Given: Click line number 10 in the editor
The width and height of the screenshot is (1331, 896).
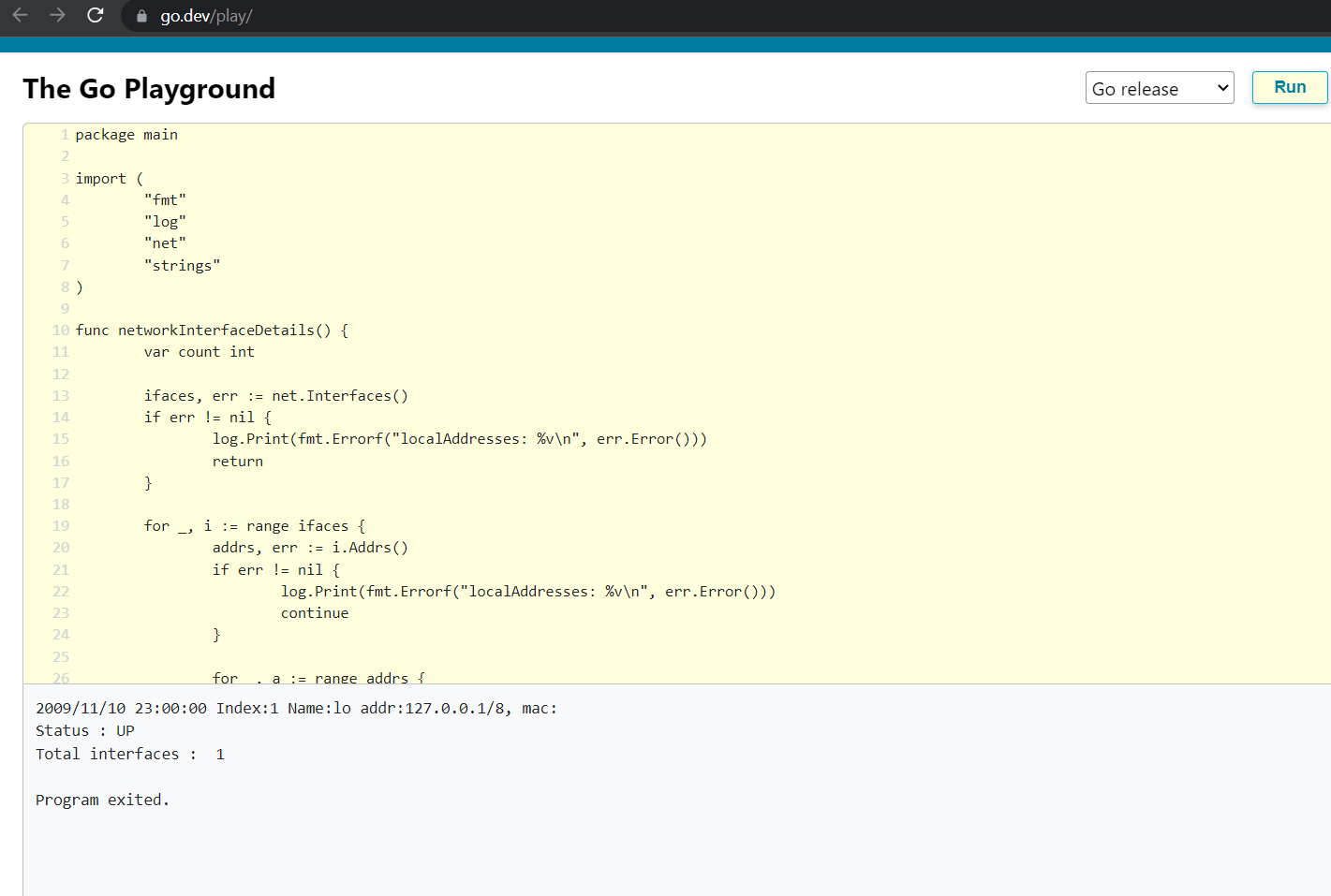Looking at the screenshot, I should tap(60, 330).
